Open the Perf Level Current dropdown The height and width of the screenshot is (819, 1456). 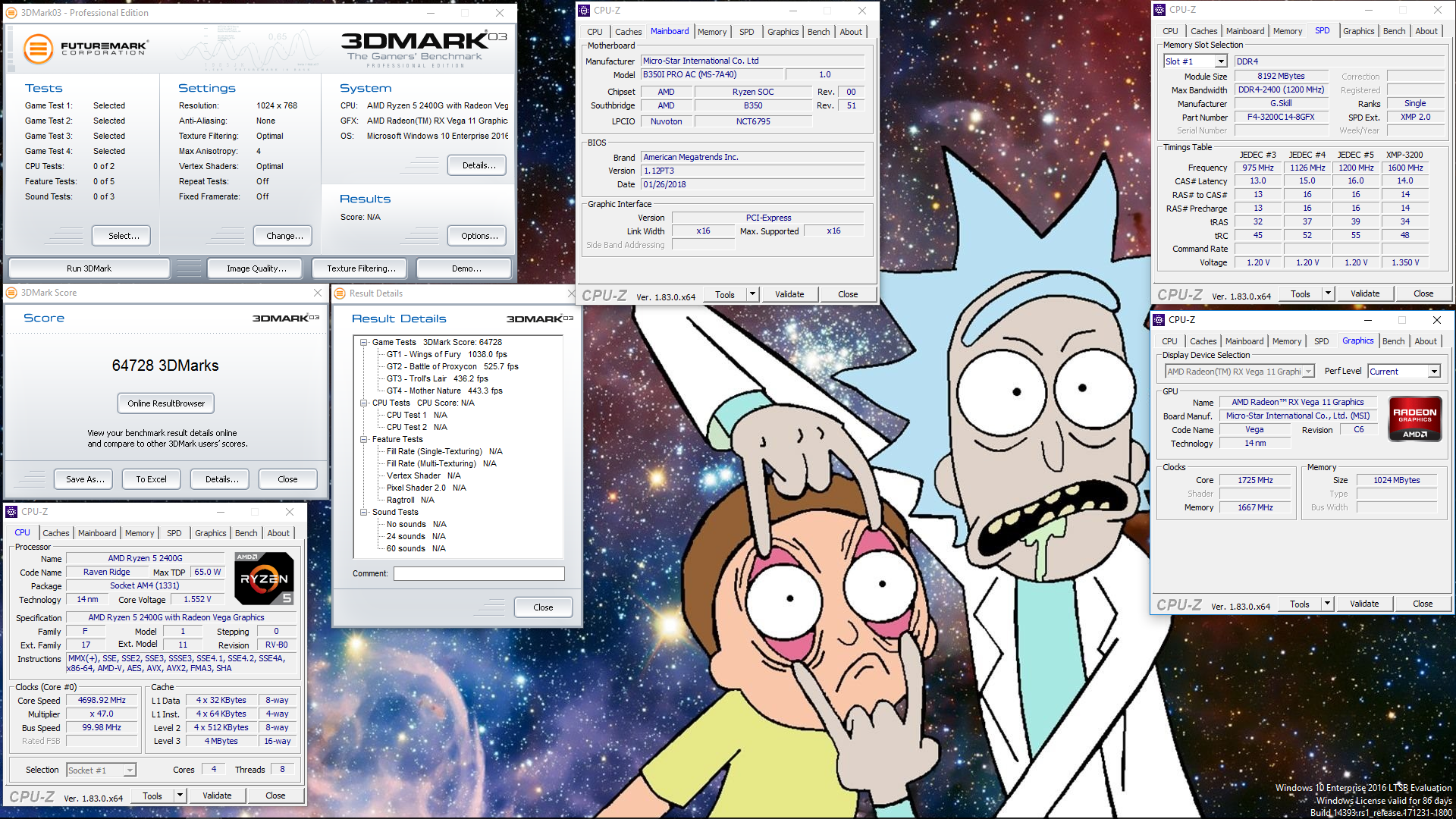(x=1434, y=372)
